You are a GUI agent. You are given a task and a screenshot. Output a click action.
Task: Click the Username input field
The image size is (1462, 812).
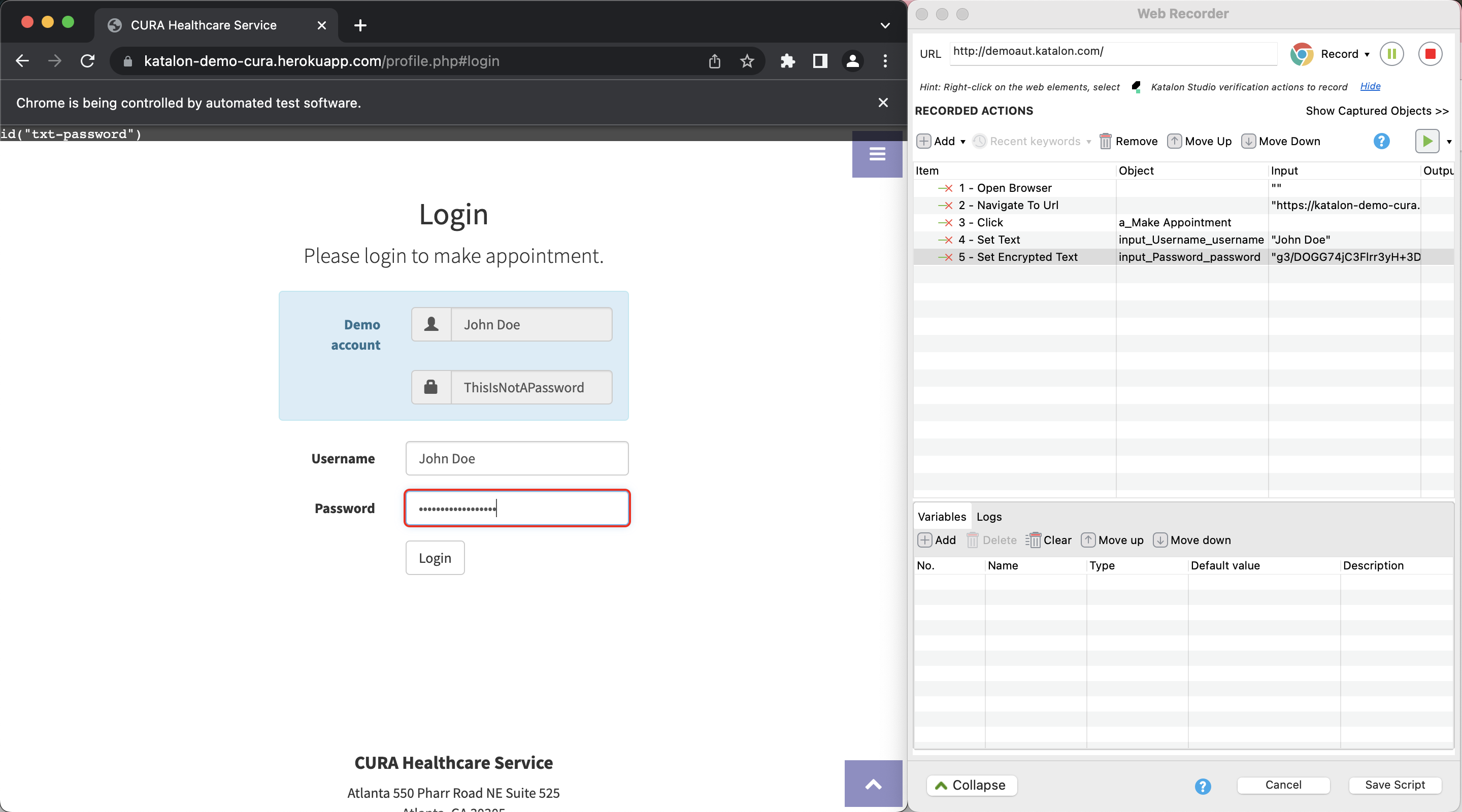tap(516, 458)
